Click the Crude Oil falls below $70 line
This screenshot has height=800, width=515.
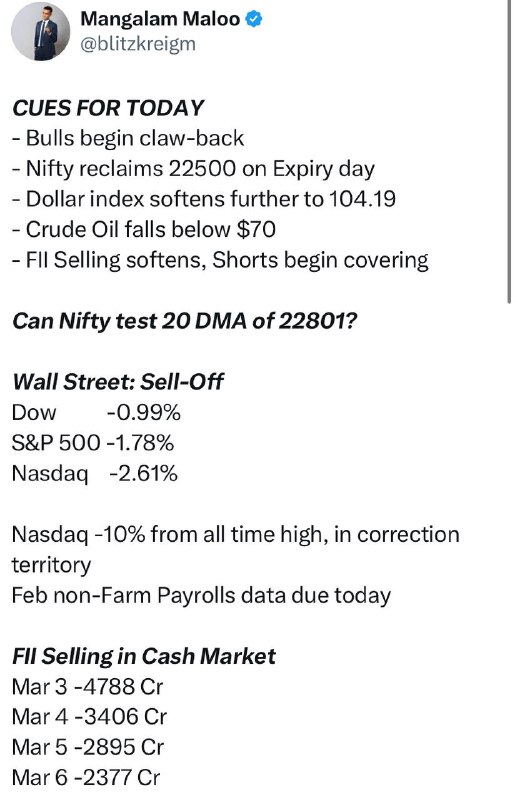pyautogui.click(x=143, y=230)
